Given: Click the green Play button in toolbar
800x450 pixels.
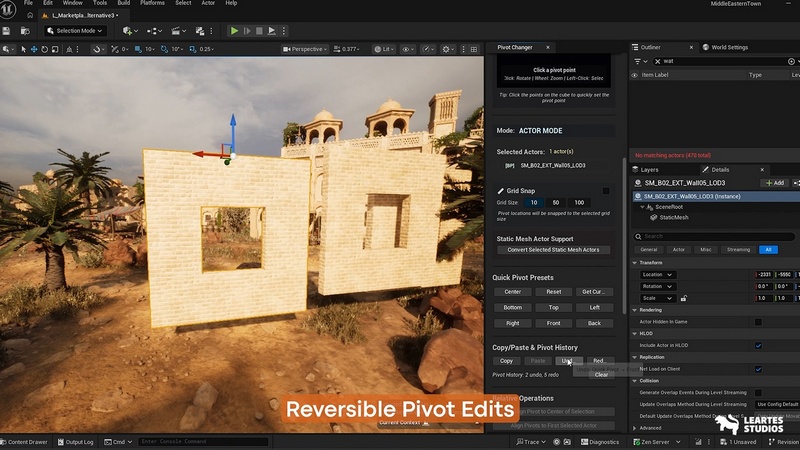Looking at the screenshot, I should pyautogui.click(x=234, y=31).
